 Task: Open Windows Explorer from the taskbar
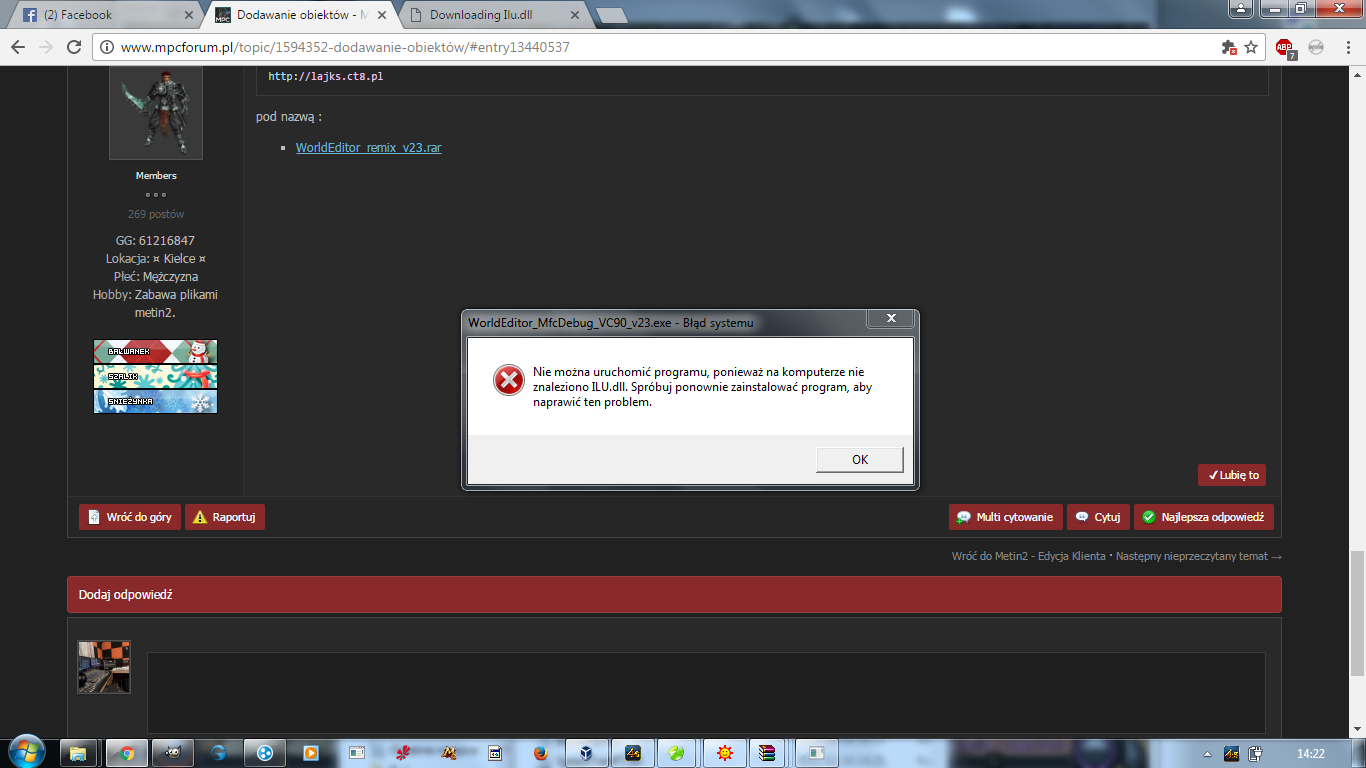tap(79, 752)
